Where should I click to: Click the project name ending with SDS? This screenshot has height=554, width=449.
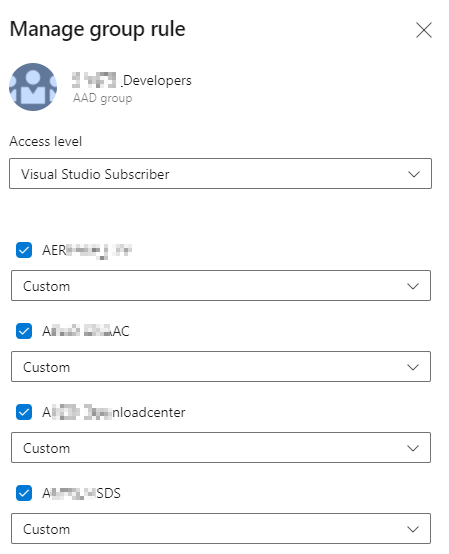[81, 493]
